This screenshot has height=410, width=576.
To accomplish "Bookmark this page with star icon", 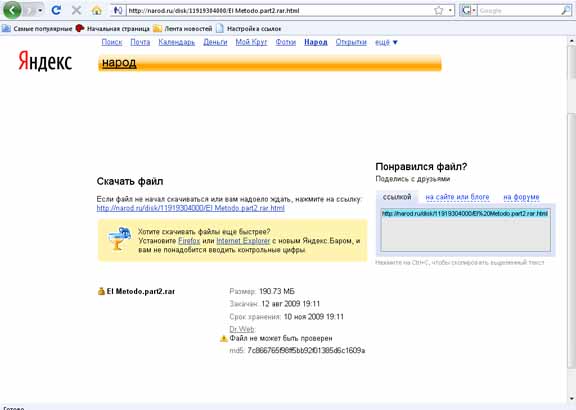I will coord(439,11).
